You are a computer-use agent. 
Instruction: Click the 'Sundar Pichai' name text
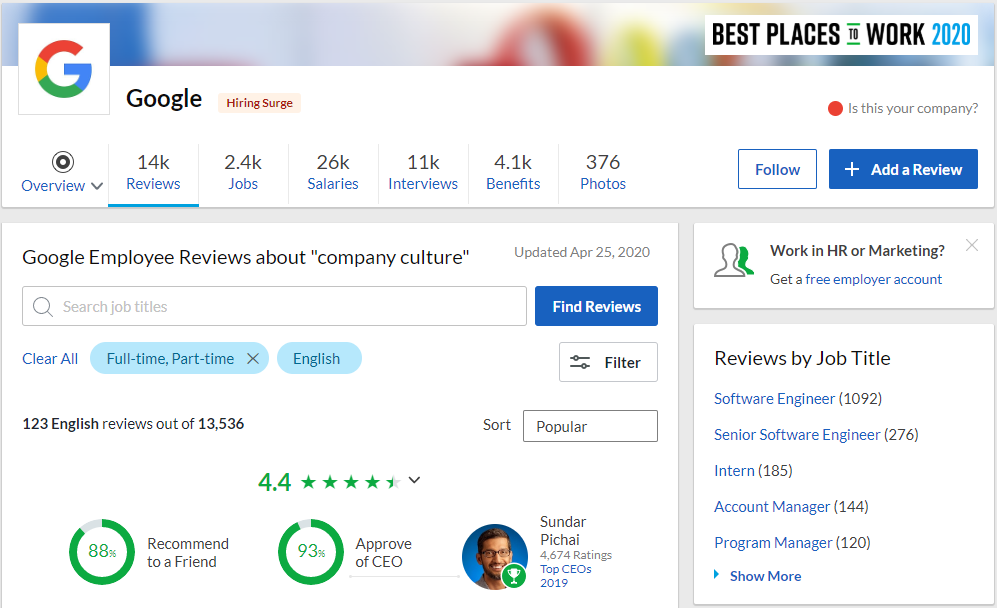[x=563, y=530]
